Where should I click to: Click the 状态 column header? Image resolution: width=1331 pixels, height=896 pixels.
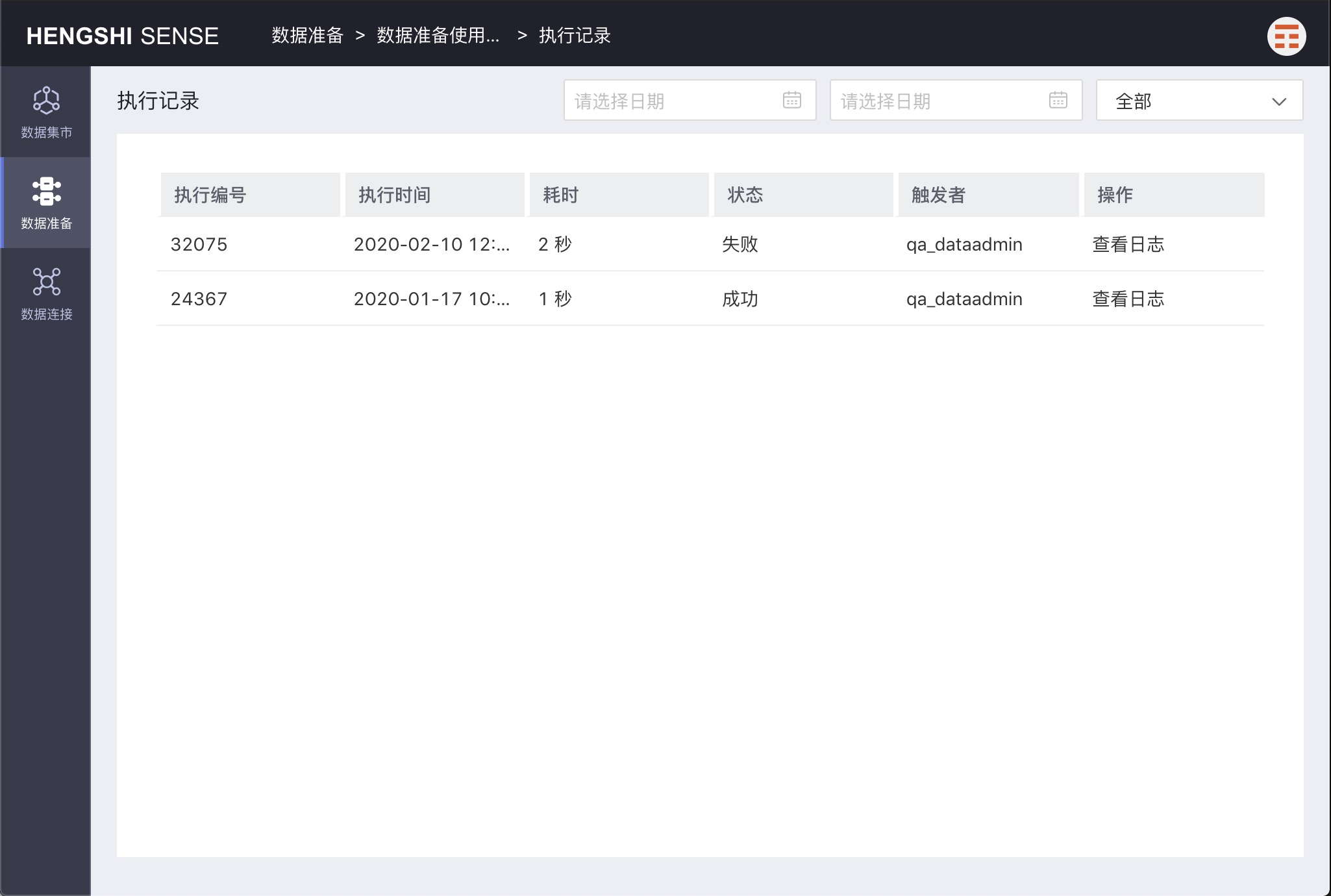pyautogui.click(x=803, y=195)
